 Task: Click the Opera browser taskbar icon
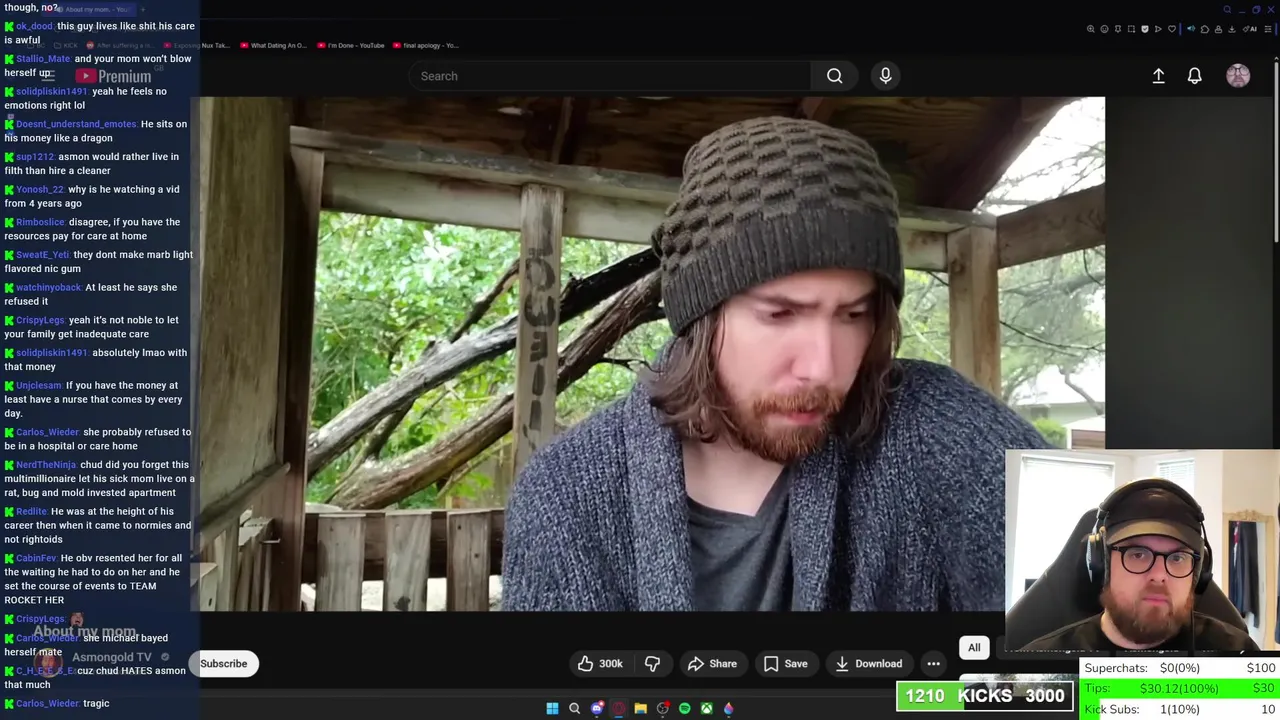pyautogui.click(x=619, y=708)
